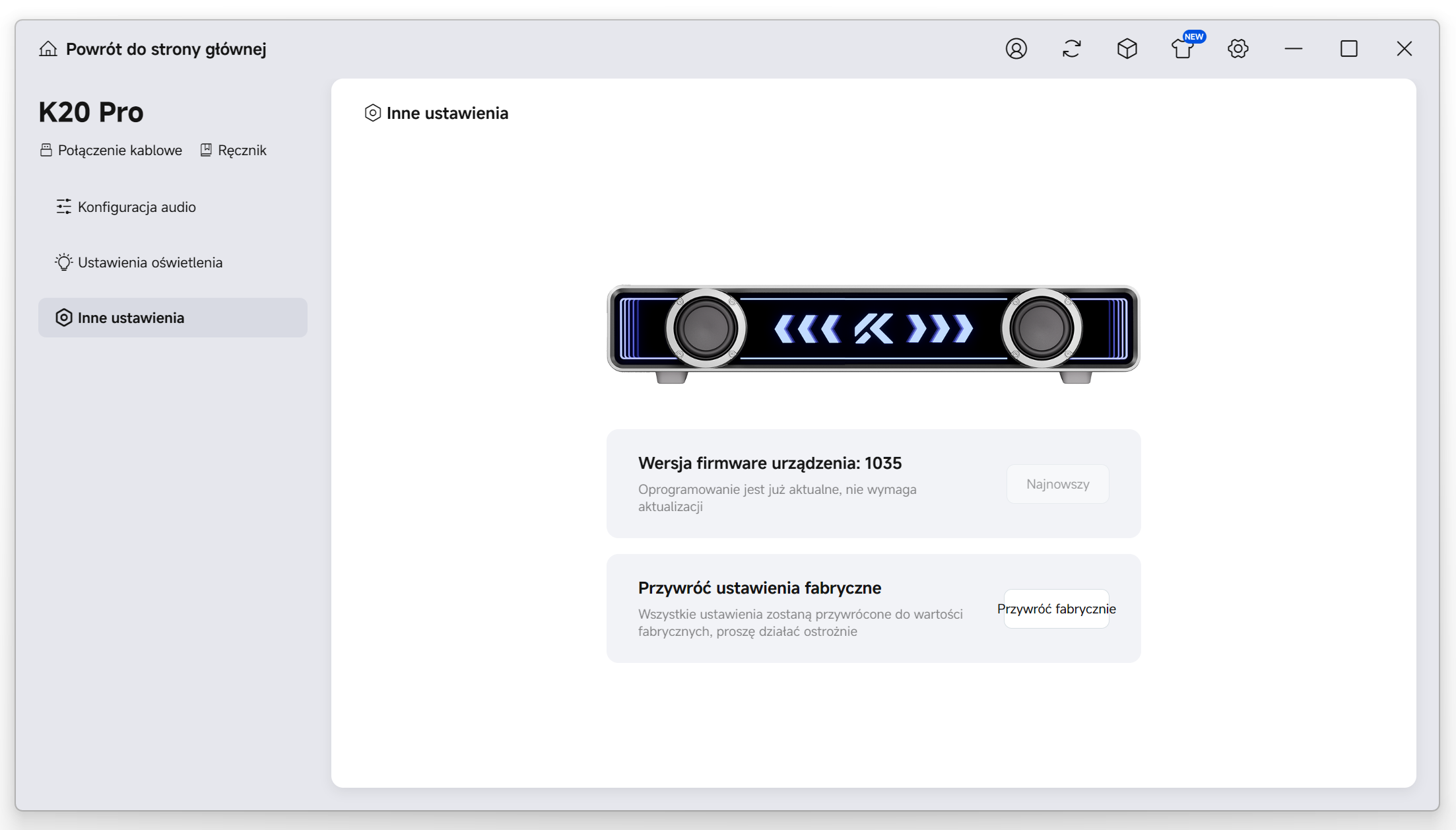Screen dimensions: 1456x830
Task: Click the sync refresh arrows icon
Action: 1071,49
